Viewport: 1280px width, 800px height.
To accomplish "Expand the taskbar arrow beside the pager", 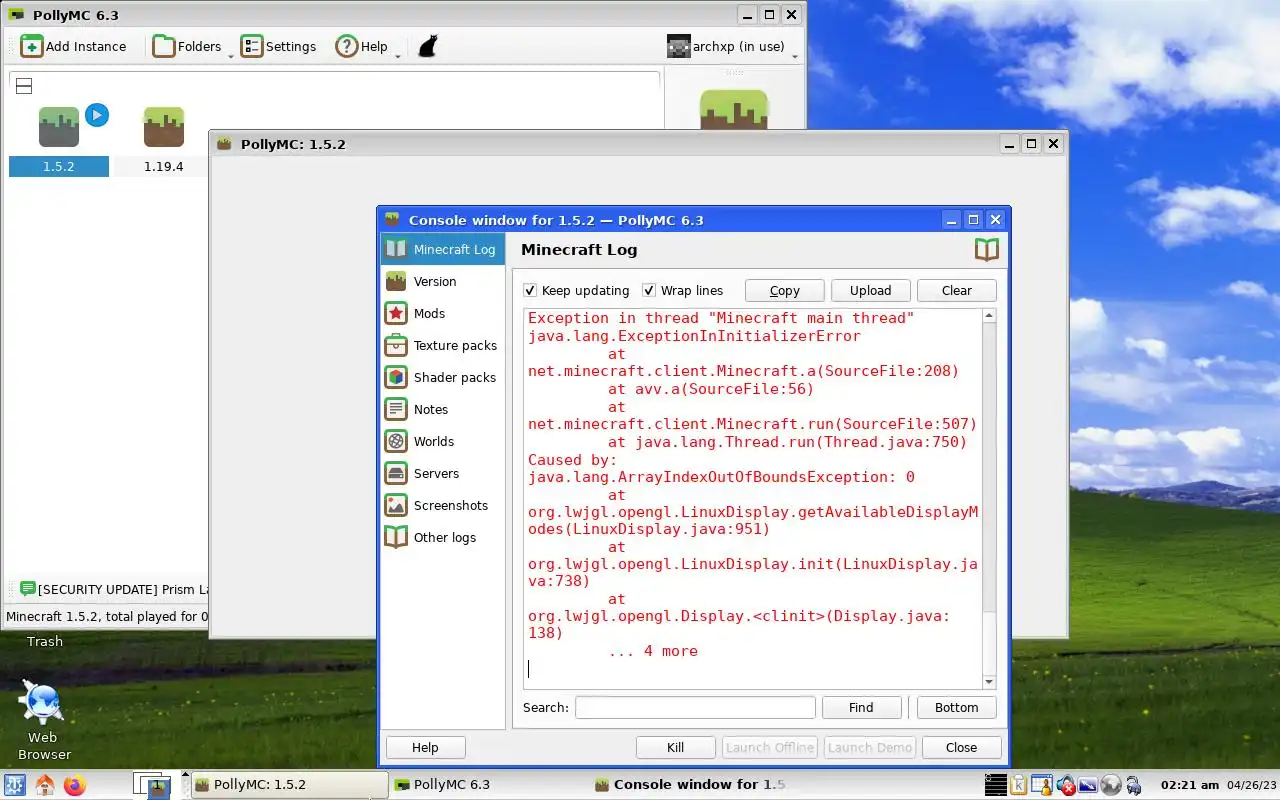I will [x=185, y=775].
